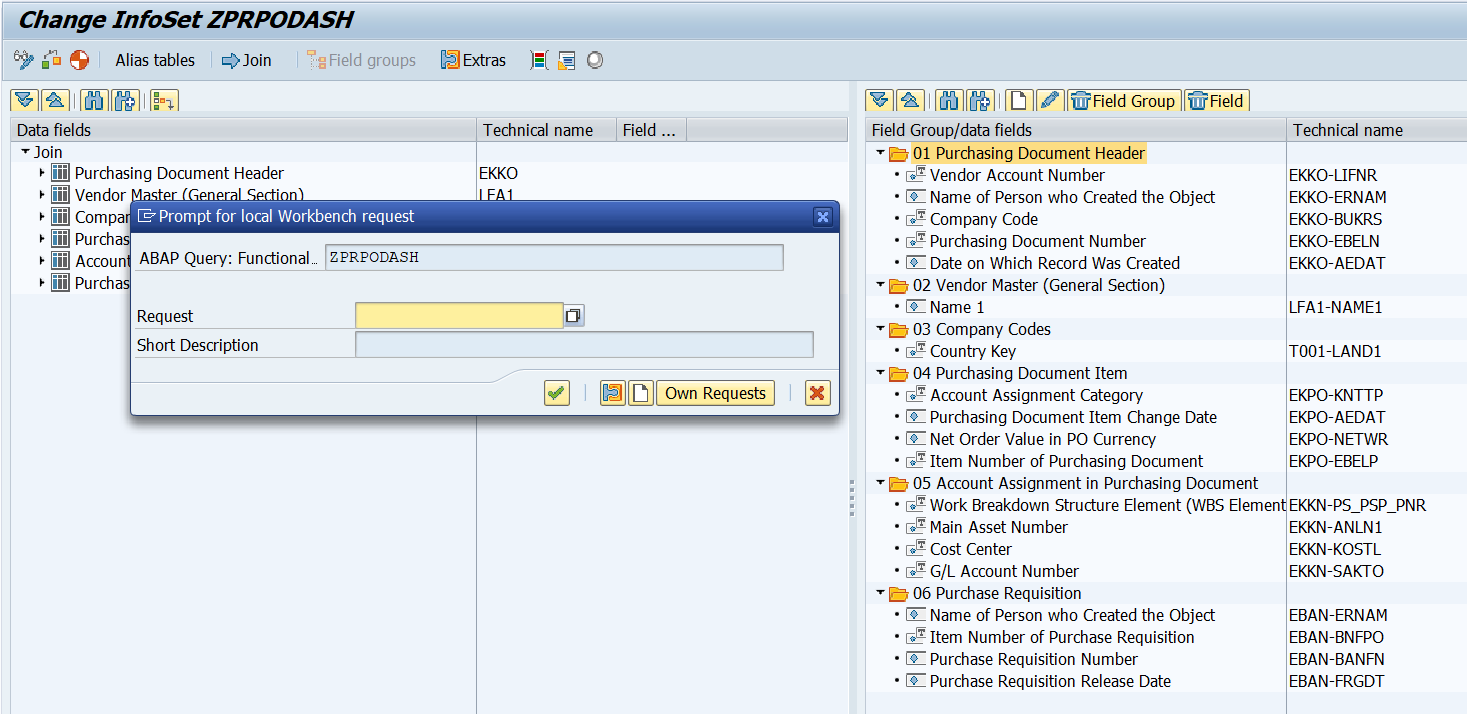Click the Join toolbar item
This screenshot has height=714, width=1467.
coord(246,60)
